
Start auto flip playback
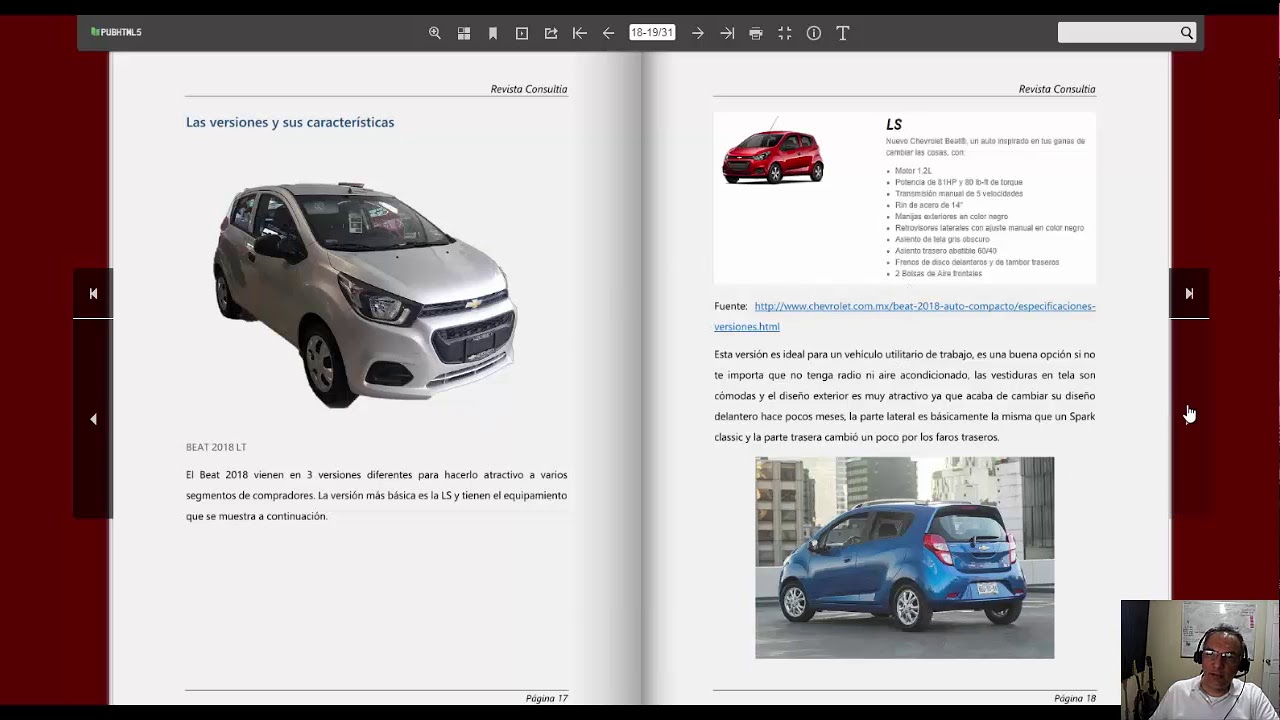click(x=522, y=33)
